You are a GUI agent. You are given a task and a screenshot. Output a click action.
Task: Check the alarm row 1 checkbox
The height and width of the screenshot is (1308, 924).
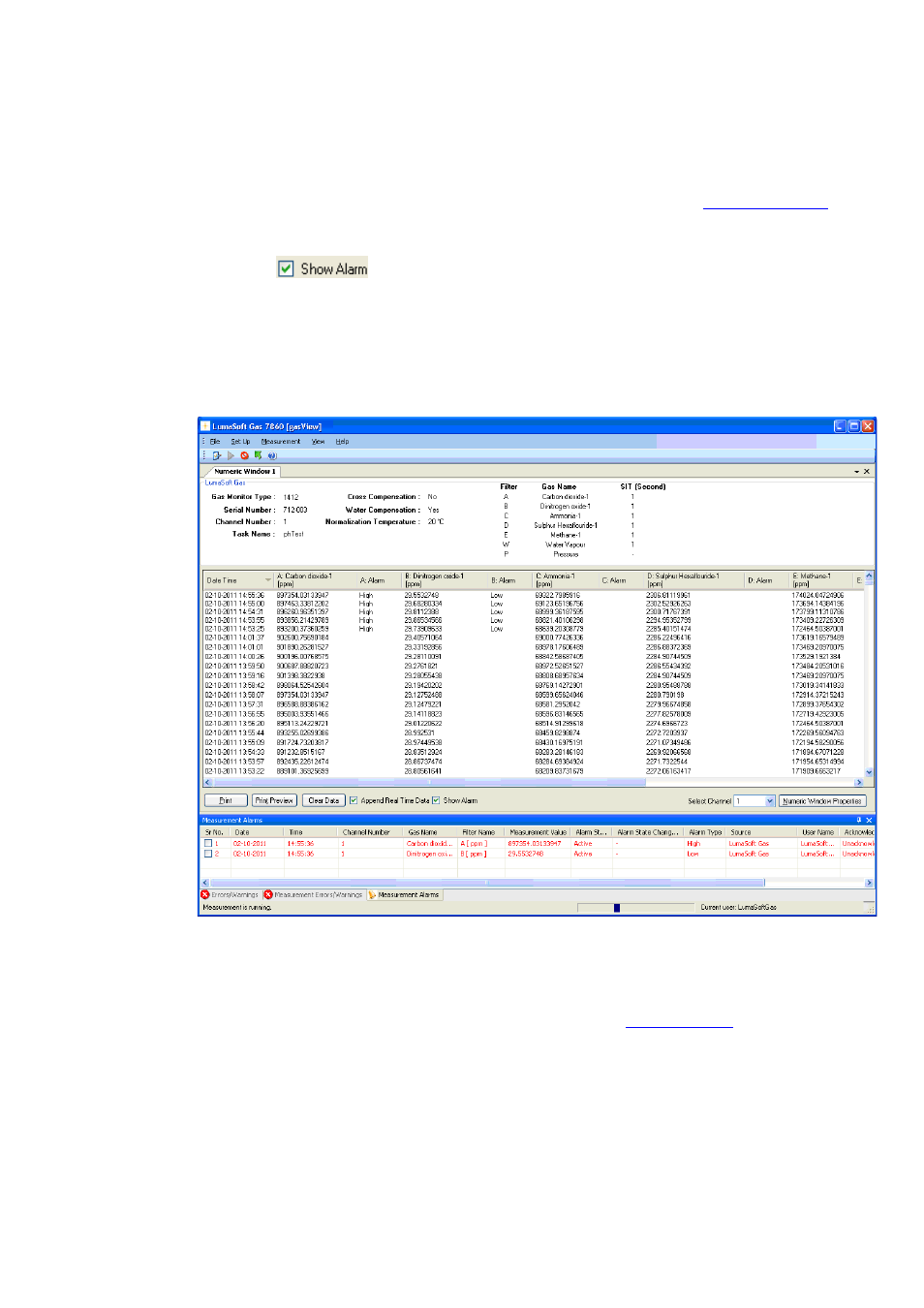click(x=208, y=844)
